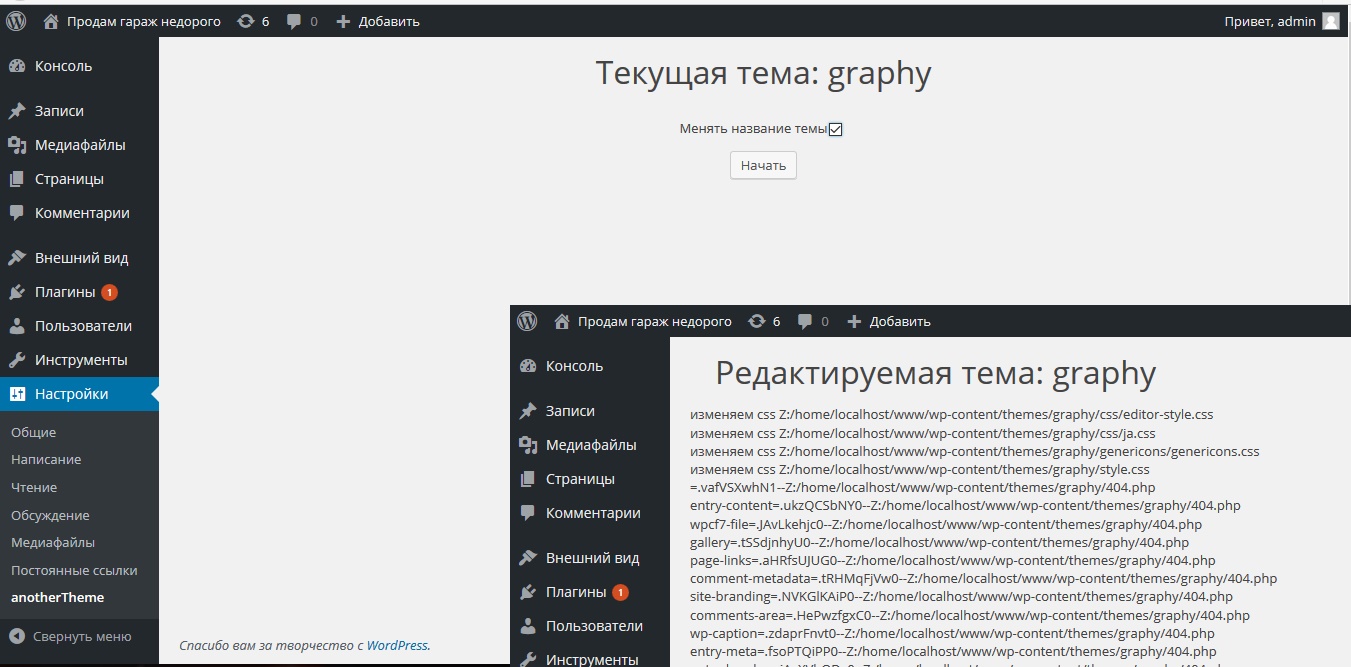This screenshot has width=1351, height=667.
Task: Click Добавить in the inset window bar
Action: (x=900, y=321)
